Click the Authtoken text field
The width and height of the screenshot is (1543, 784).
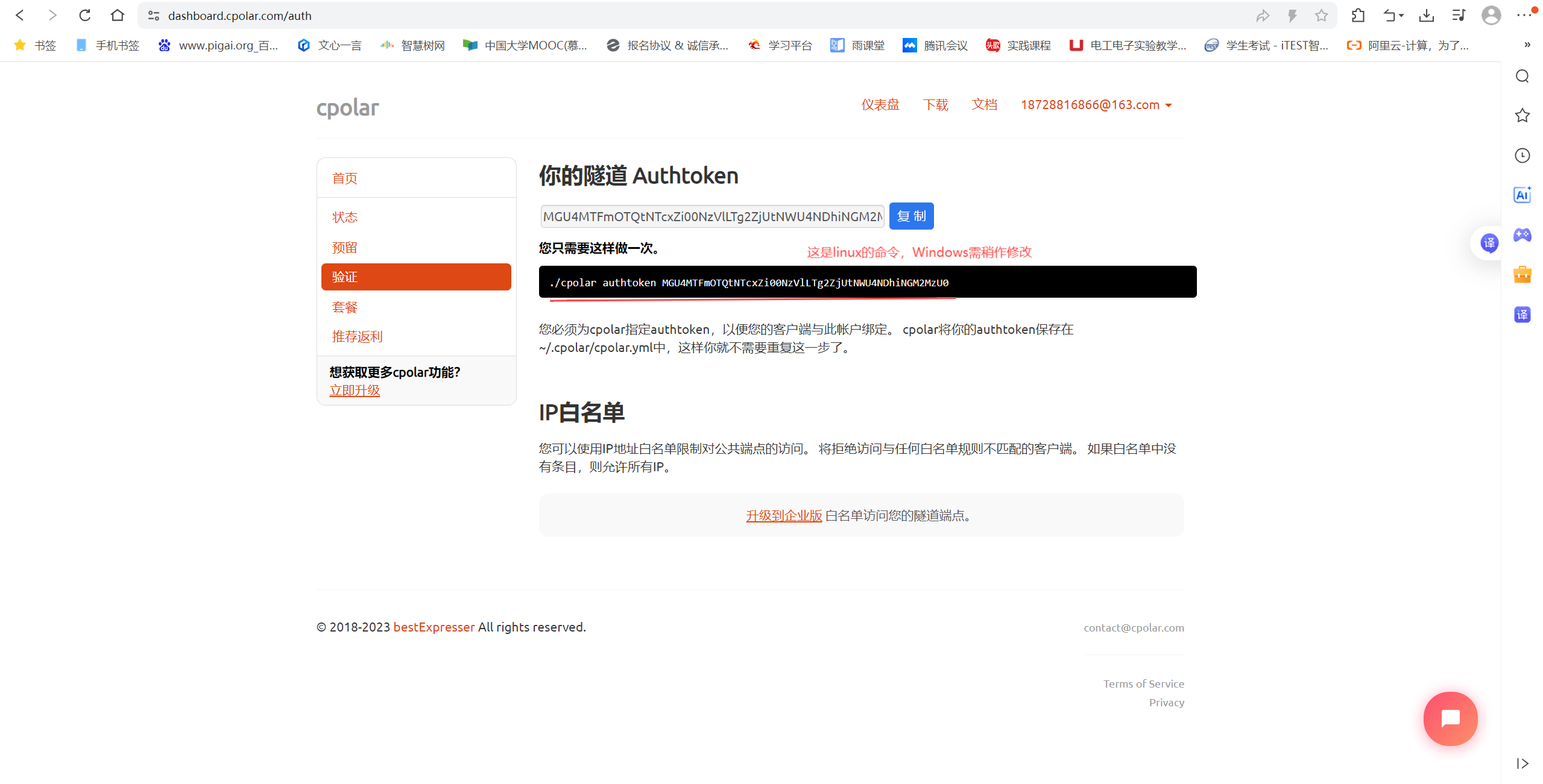(712, 216)
